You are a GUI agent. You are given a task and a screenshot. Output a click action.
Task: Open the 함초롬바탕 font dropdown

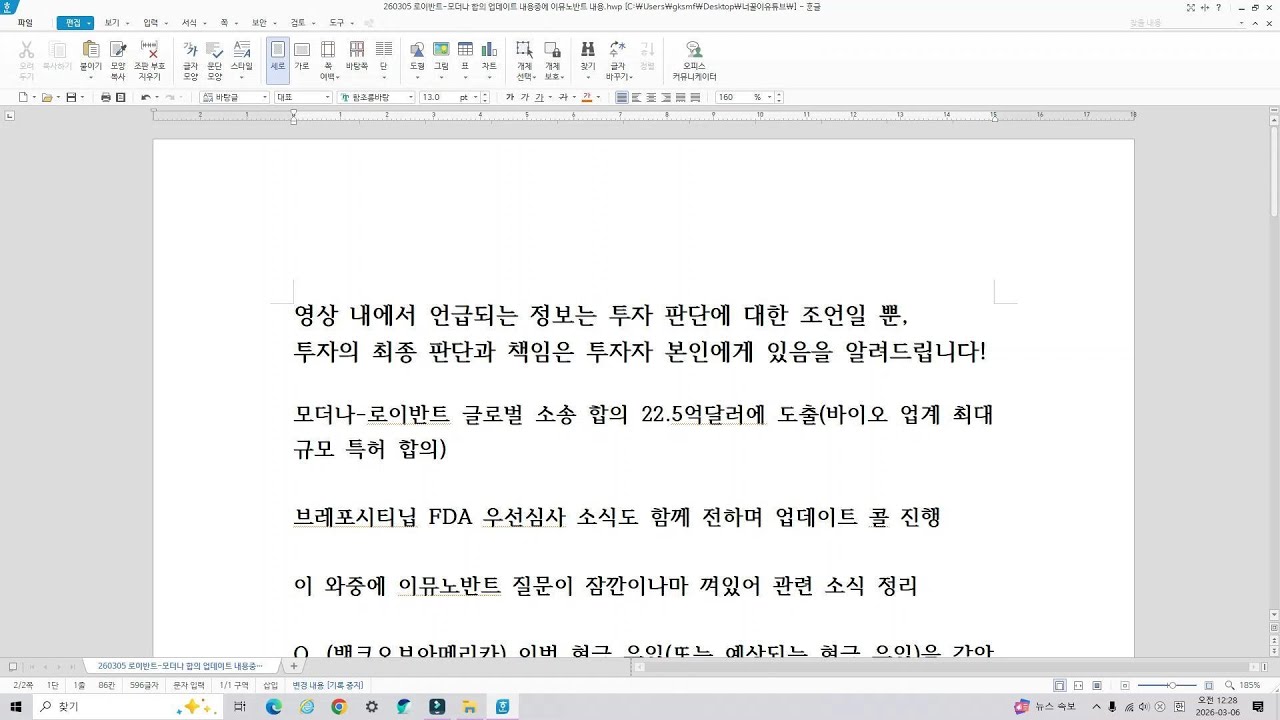tap(410, 97)
